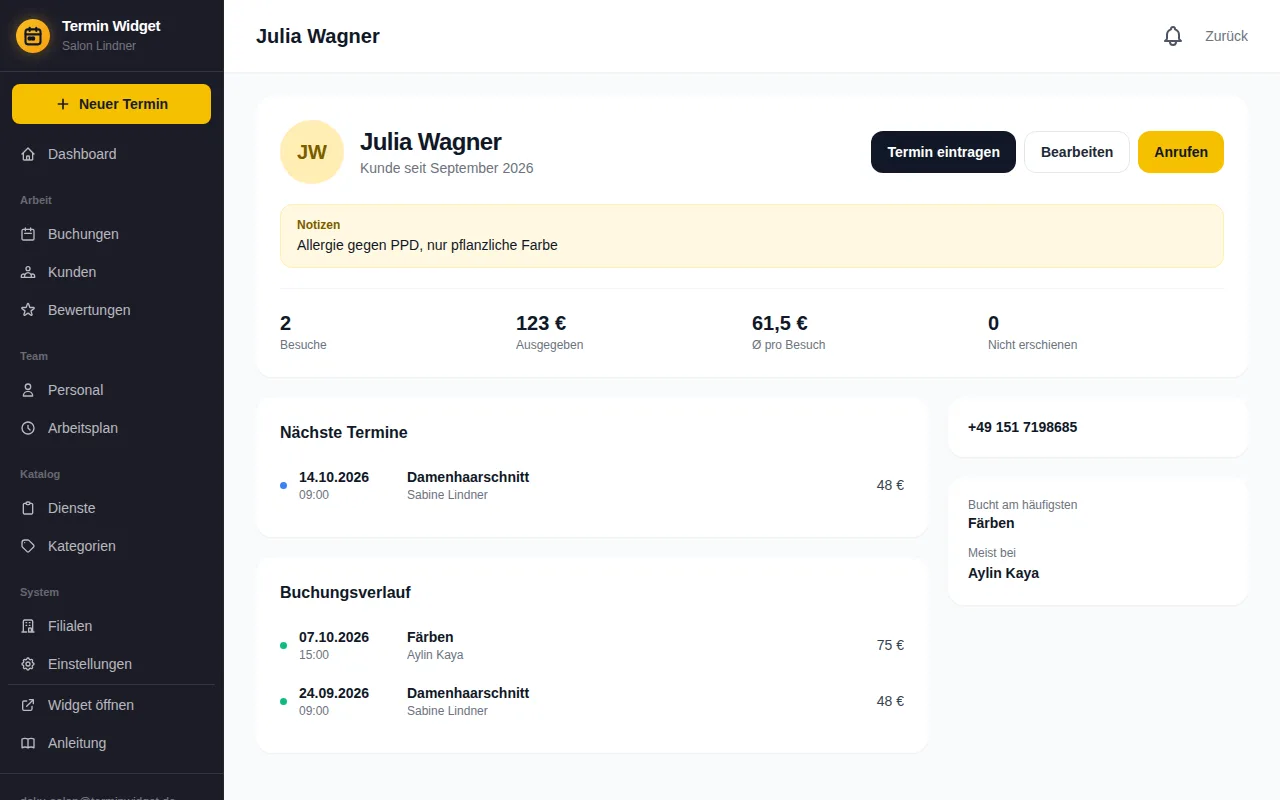This screenshot has width=1280, height=800.
Task: Click the Bearbeiten button
Action: click(1077, 152)
